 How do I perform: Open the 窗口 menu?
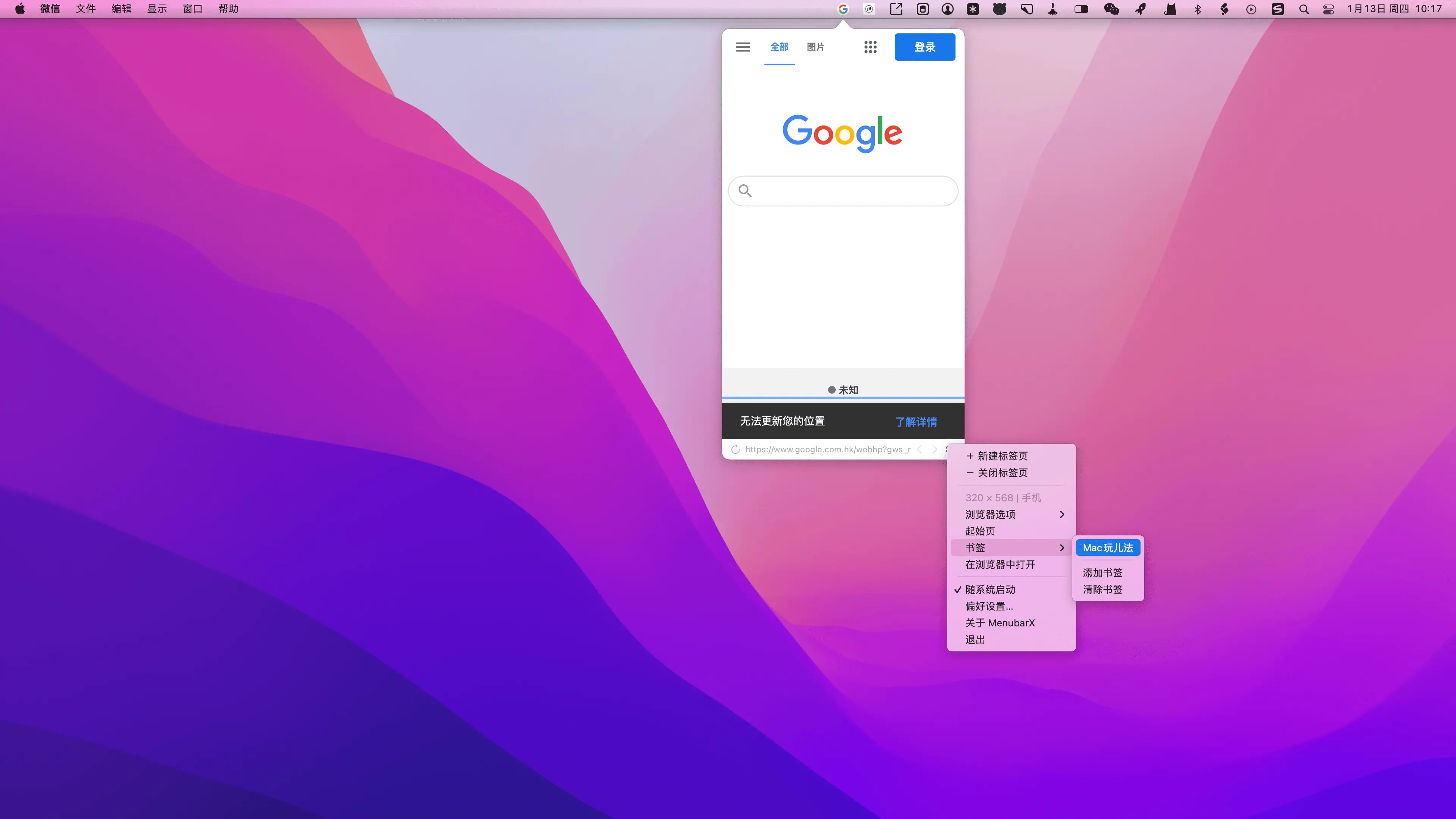click(x=193, y=9)
